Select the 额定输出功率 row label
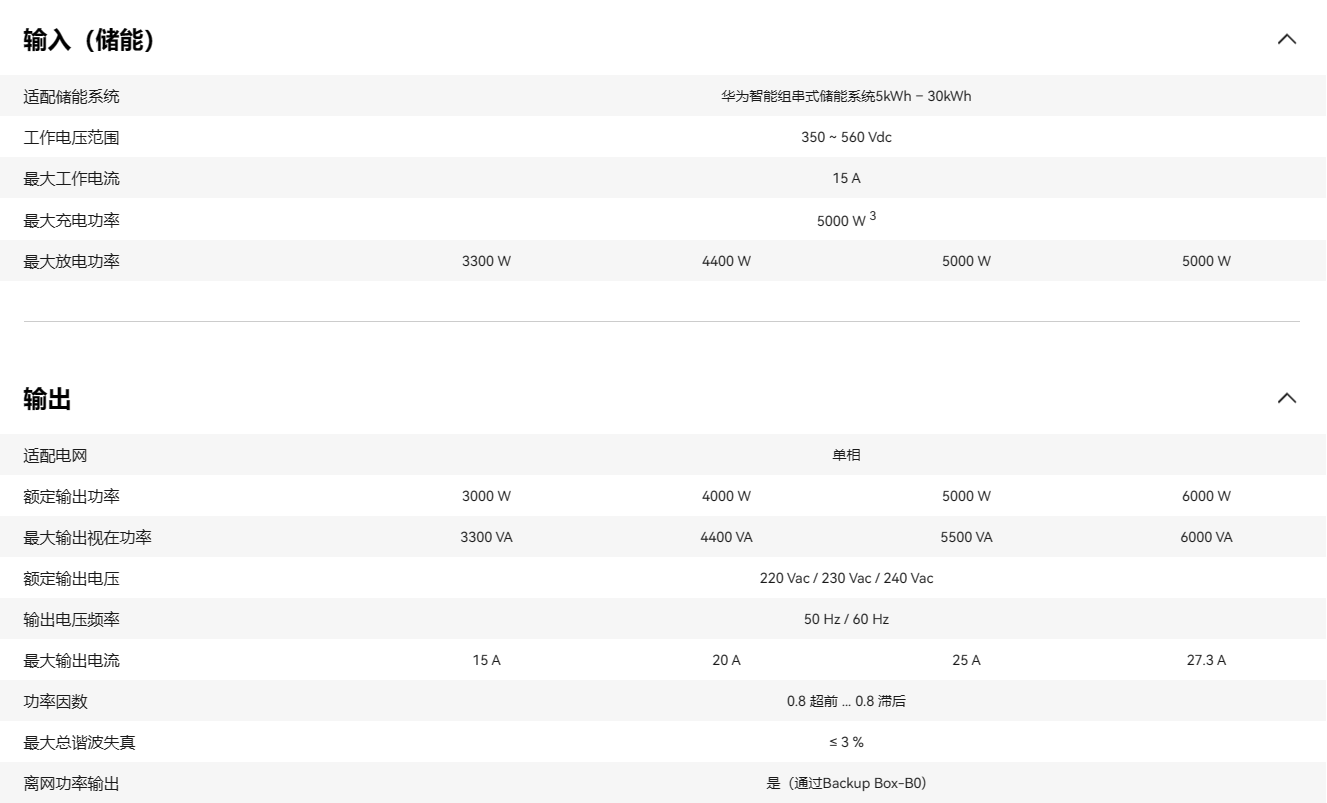Screen dimensions: 1327x803 coord(71,496)
